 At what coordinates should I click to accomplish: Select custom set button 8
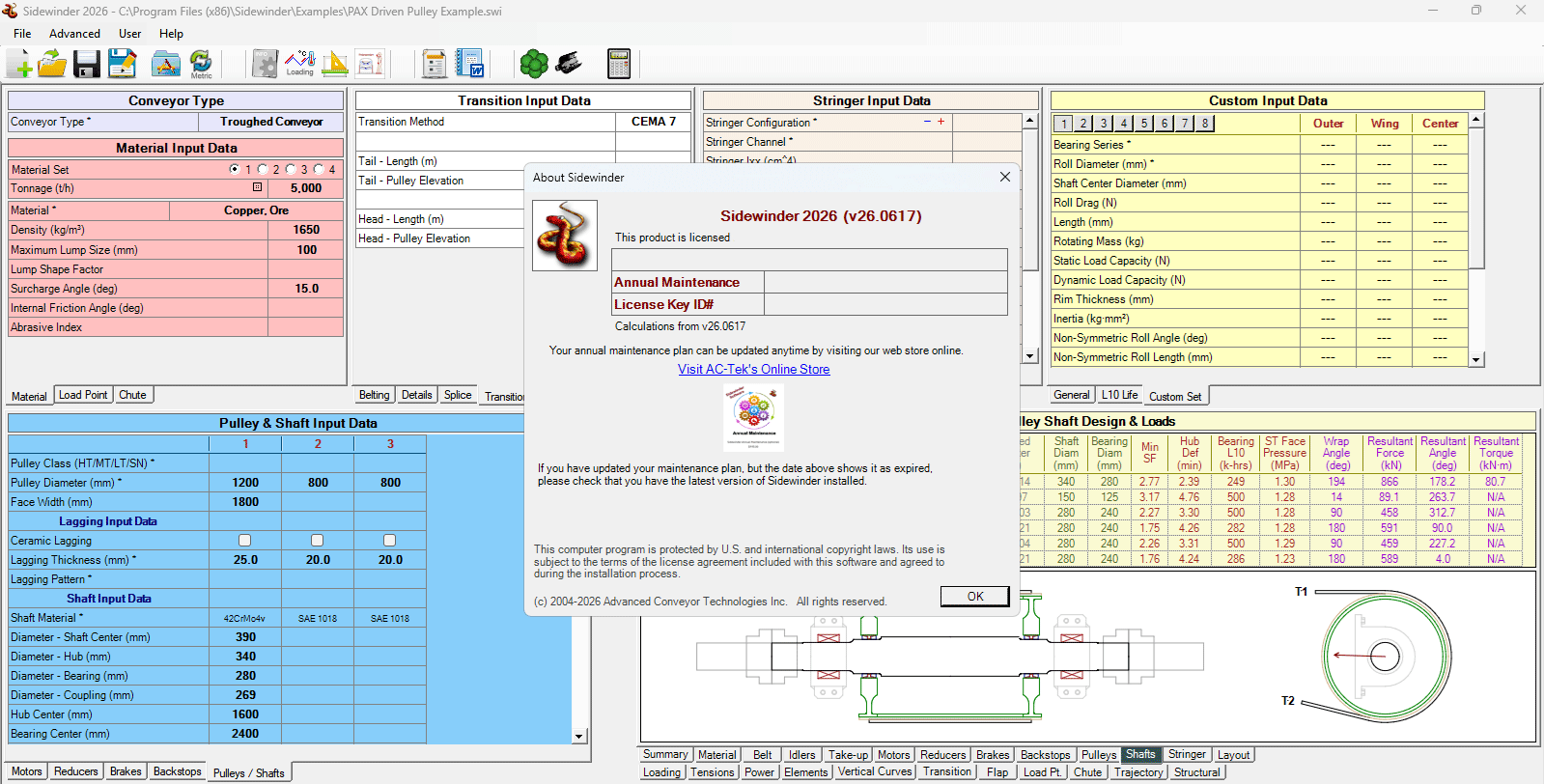[1205, 124]
